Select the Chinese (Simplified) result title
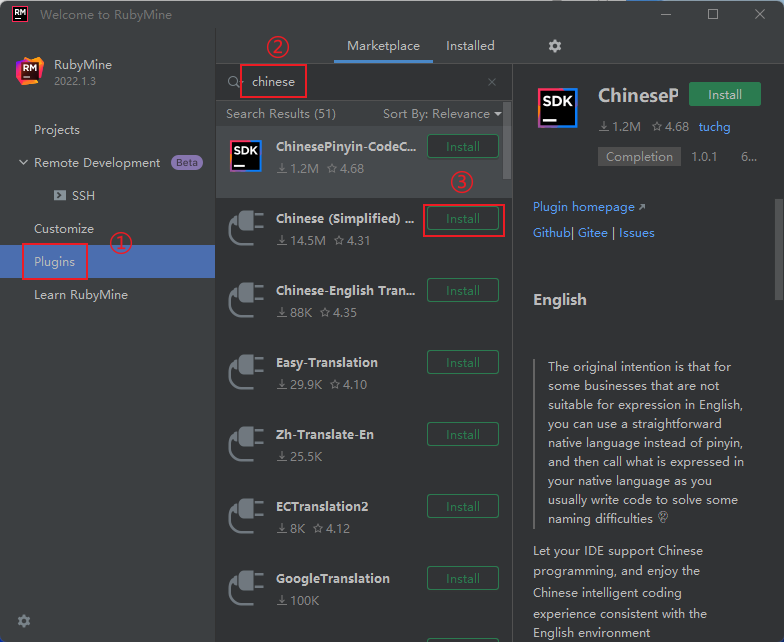784x642 pixels. 344,218
